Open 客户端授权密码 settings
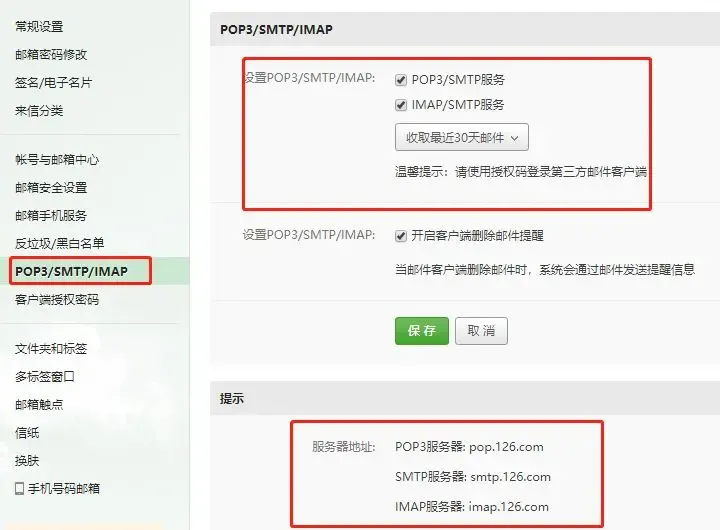The height and width of the screenshot is (530, 720). click(57, 299)
